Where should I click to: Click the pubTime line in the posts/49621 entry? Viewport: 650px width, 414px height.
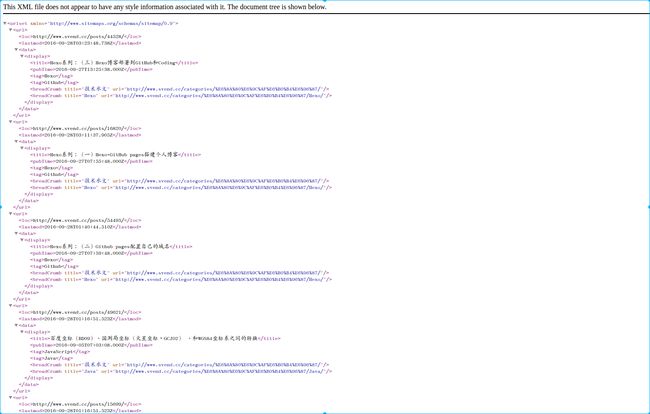(91, 346)
